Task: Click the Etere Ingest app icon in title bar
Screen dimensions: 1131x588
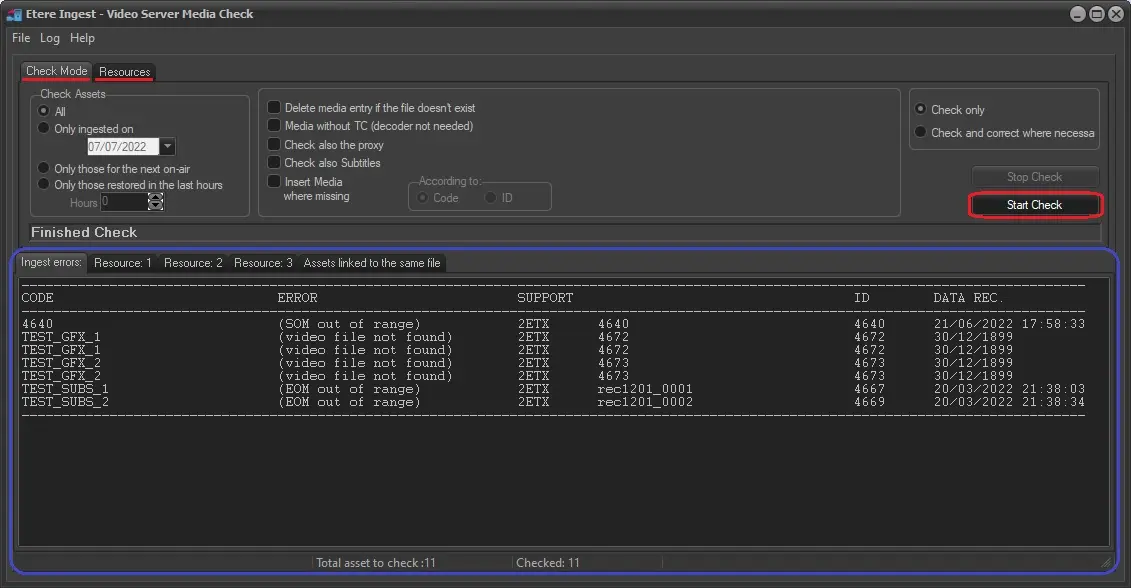Action: coord(14,14)
